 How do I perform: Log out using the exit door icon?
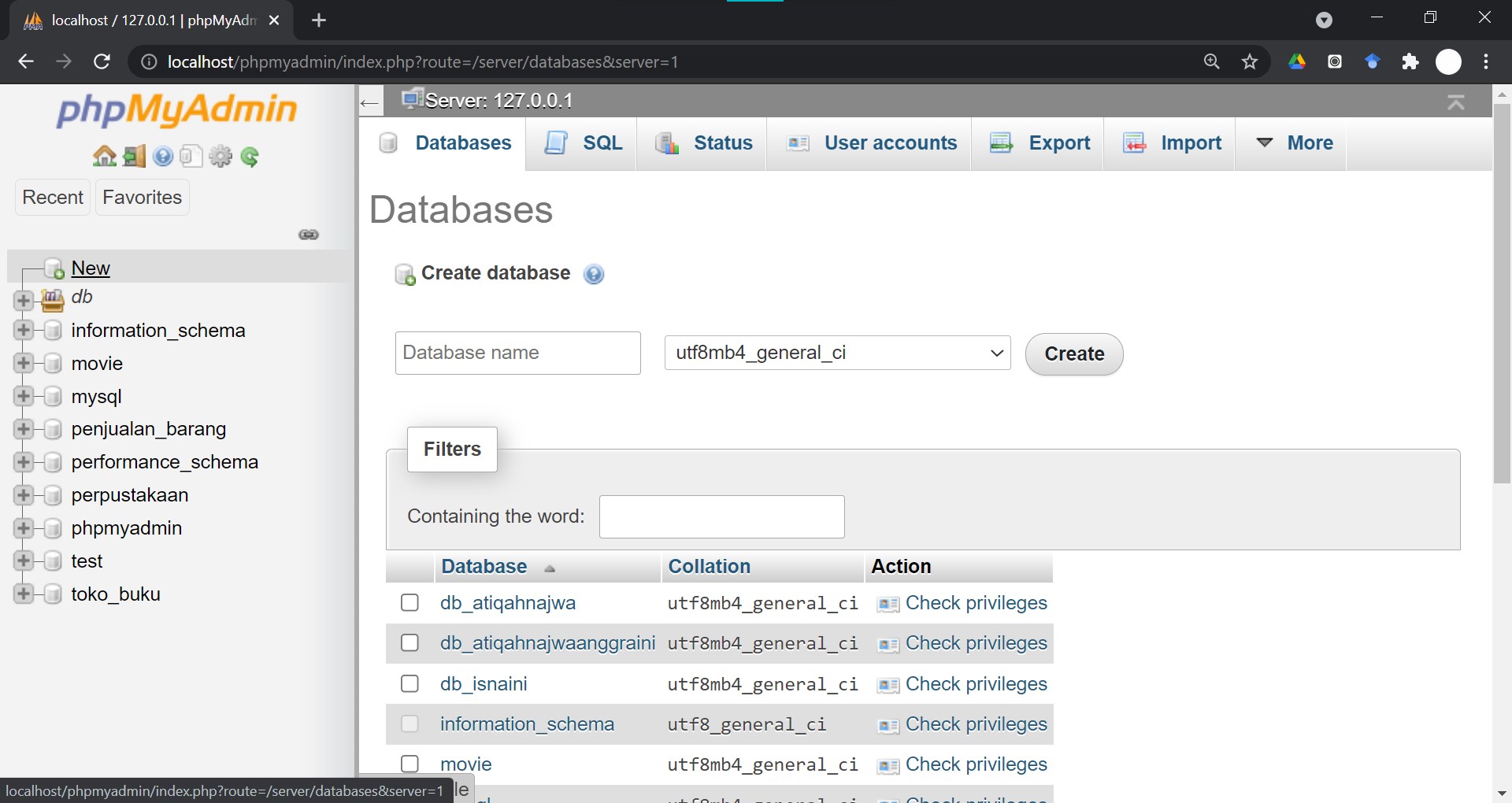[x=134, y=156]
